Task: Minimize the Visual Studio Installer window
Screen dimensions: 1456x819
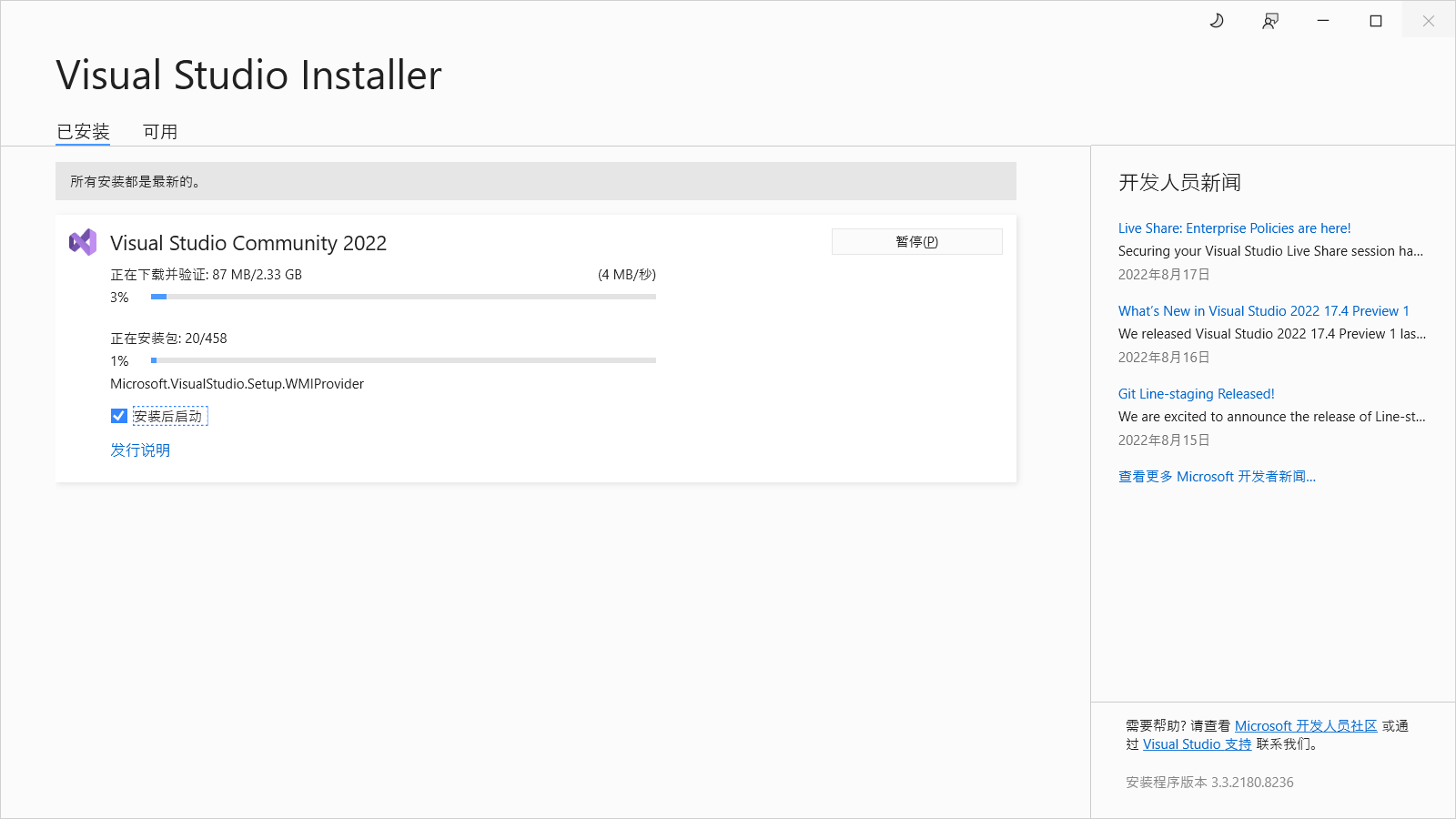Action: coord(1323,20)
